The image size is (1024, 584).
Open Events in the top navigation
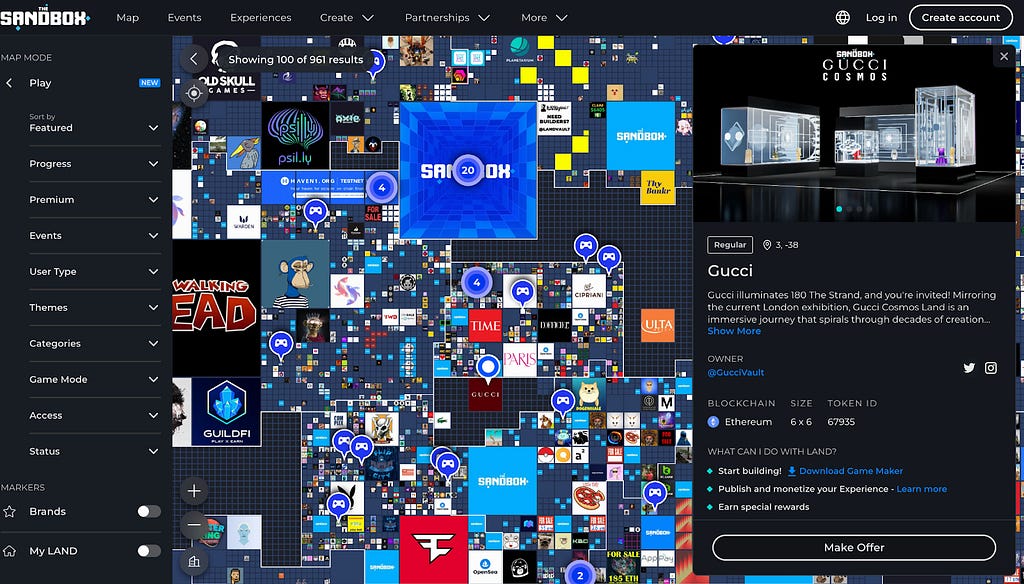(184, 18)
